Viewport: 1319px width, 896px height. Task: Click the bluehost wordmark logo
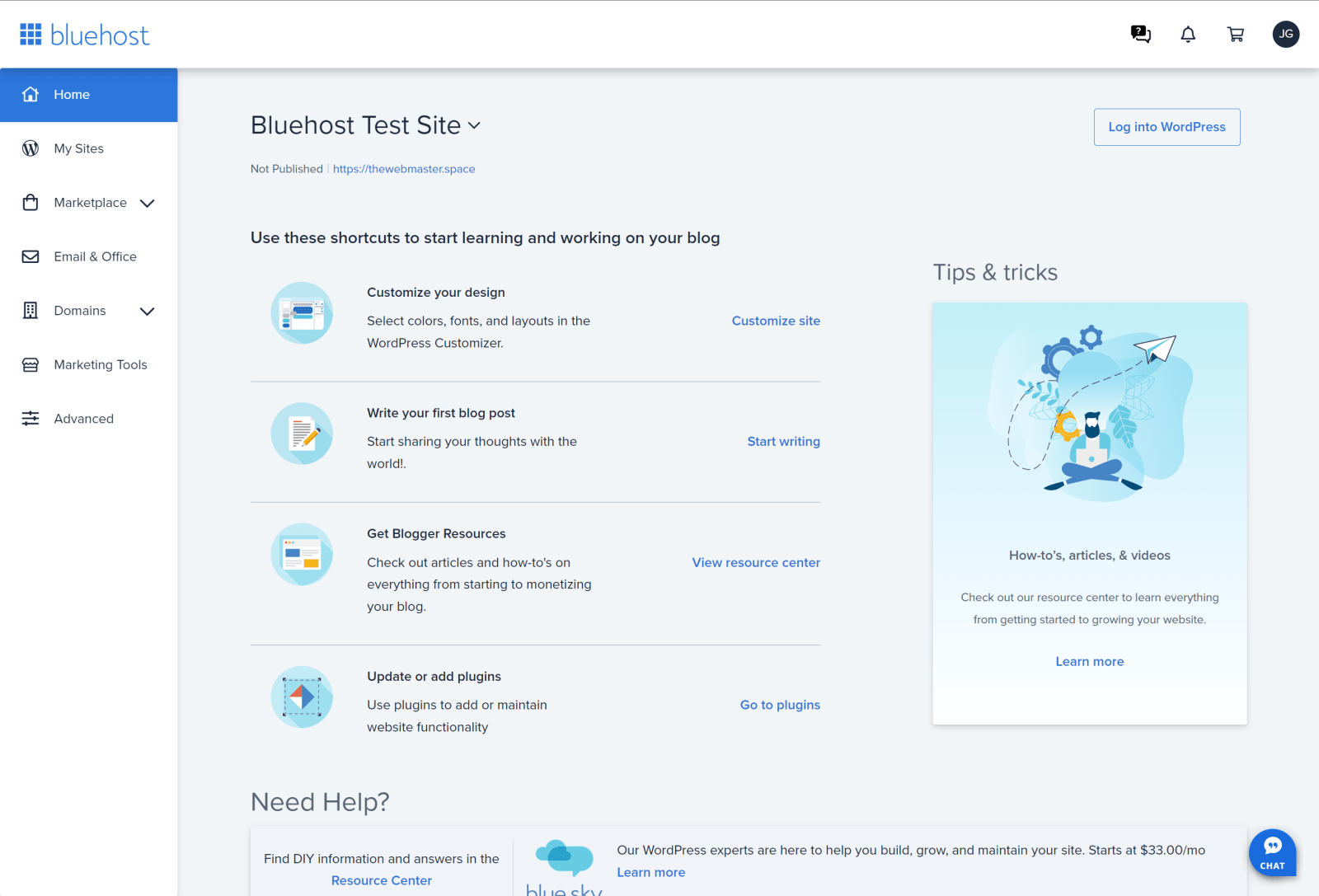tap(100, 35)
